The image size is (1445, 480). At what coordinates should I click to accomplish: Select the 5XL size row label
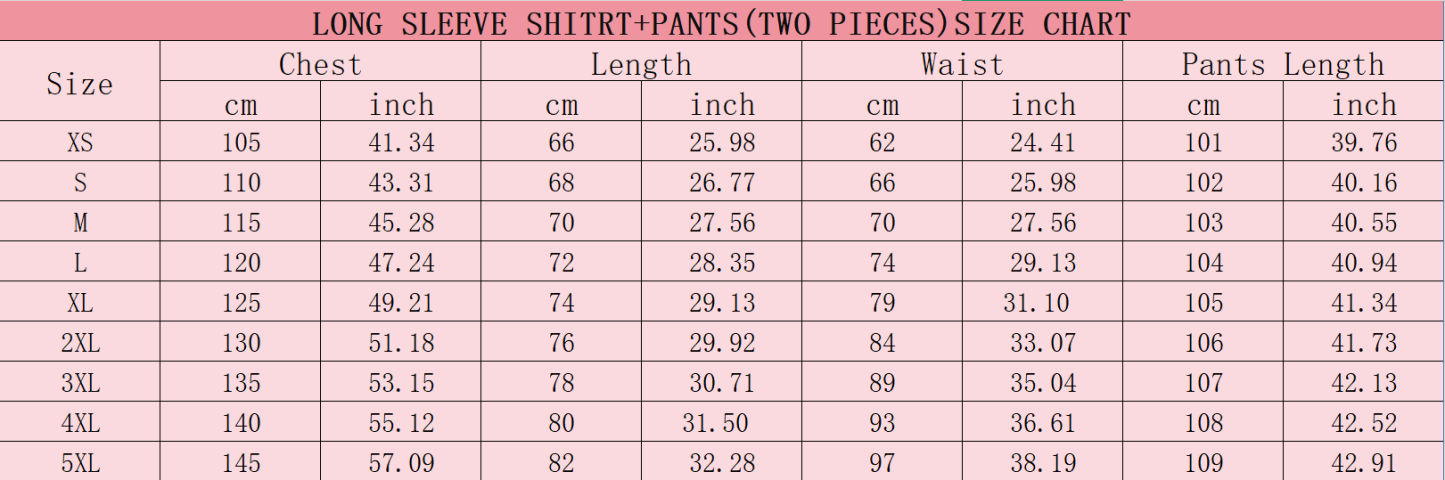80,462
